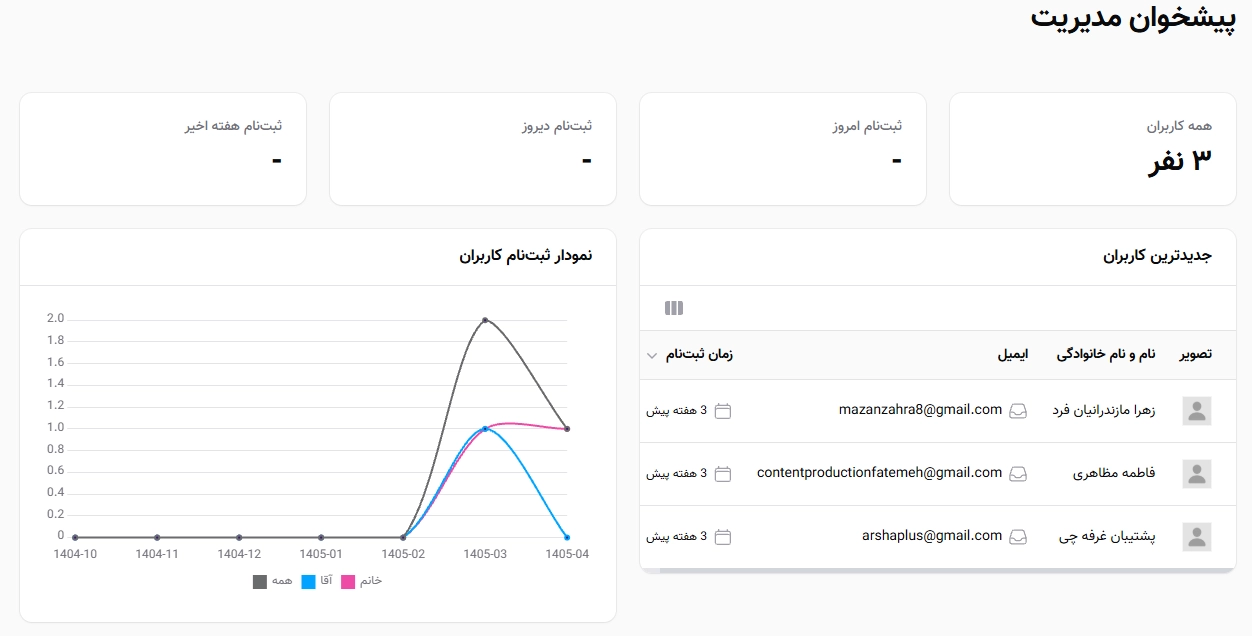Click the name پشتیبان غرفه چی
This screenshot has height=636, width=1252.
(1107, 537)
